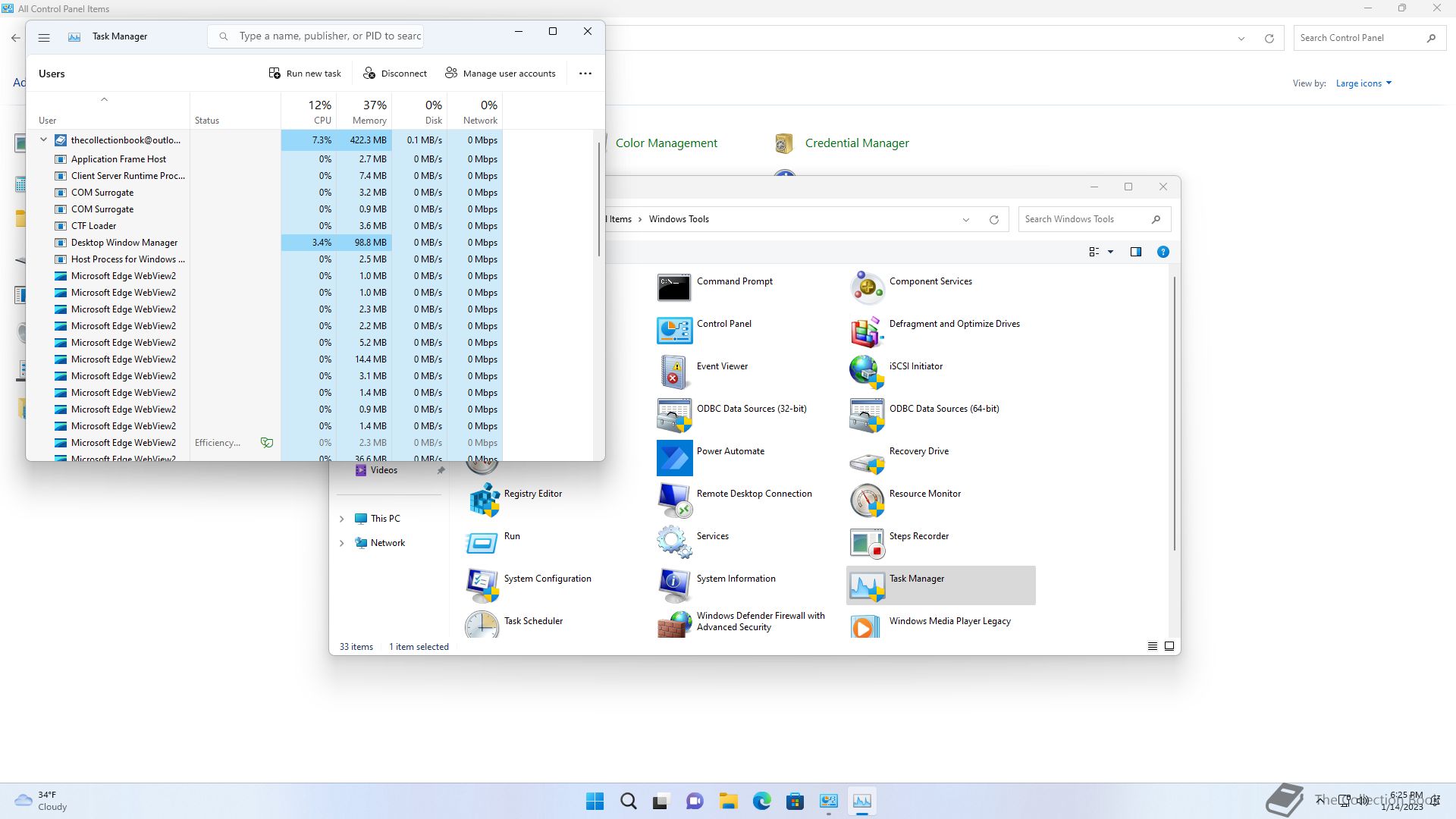Image resolution: width=1456 pixels, height=819 pixels.
Task: Open Power Automate icon
Action: point(674,457)
